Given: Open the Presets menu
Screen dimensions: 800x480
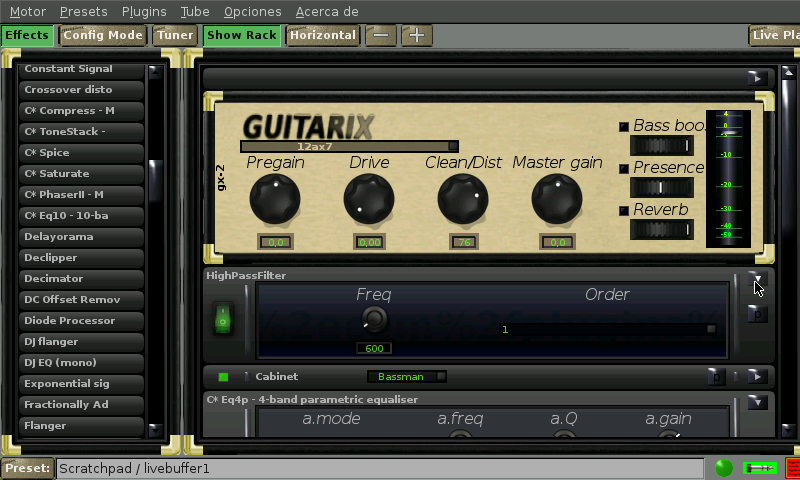Looking at the screenshot, I should pyautogui.click(x=83, y=11).
